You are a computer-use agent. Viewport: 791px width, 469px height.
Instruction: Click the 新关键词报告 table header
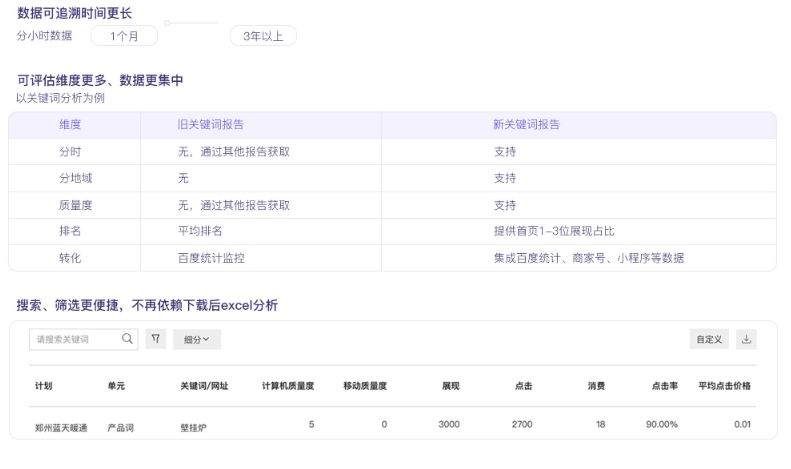click(x=526, y=125)
